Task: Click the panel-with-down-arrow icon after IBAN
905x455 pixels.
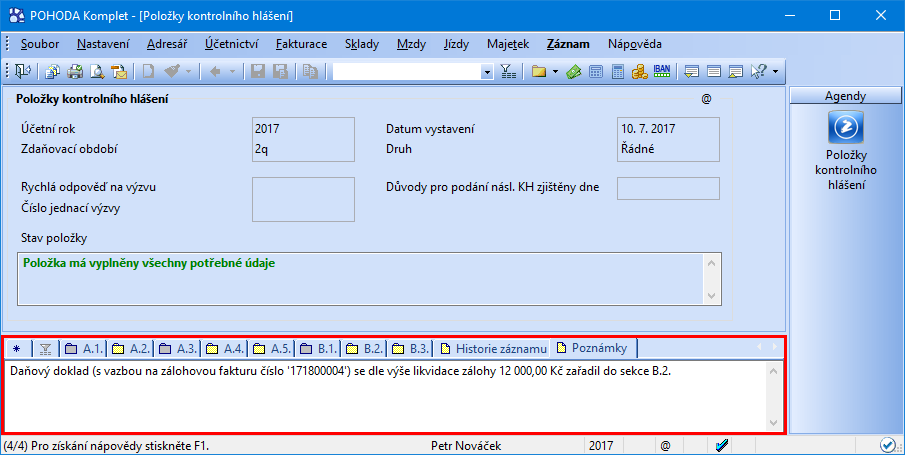Action: click(x=691, y=72)
